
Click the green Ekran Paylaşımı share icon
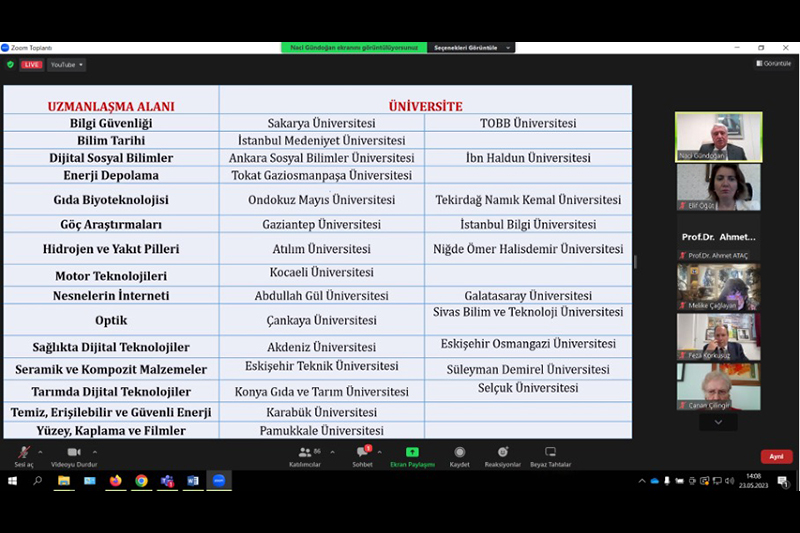click(412, 453)
